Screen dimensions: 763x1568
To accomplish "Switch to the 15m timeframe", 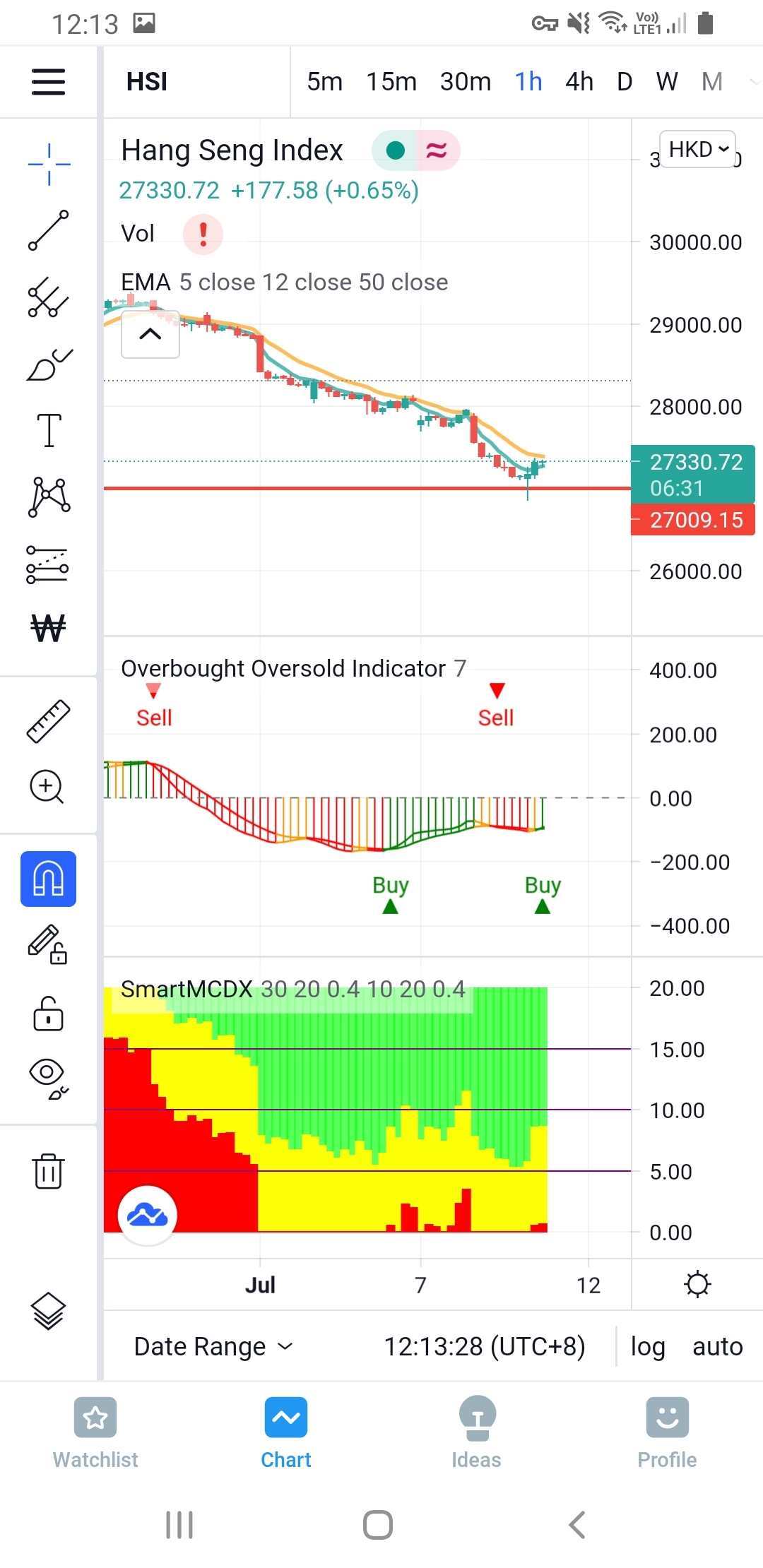I will (391, 82).
